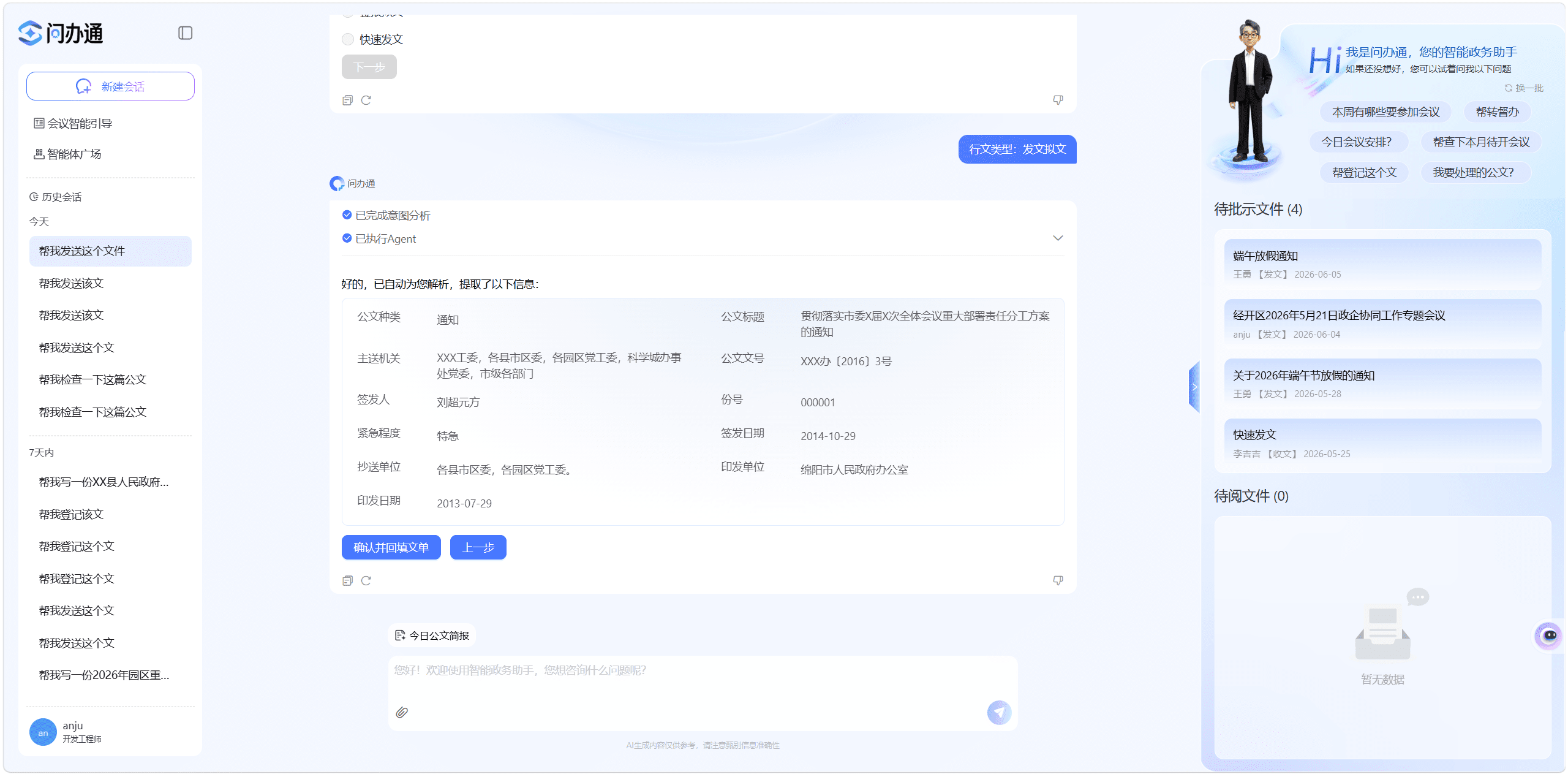Collapse the left sidebar with the panel icon
Screen dimensions: 1568x774
click(x=185, y=33)
